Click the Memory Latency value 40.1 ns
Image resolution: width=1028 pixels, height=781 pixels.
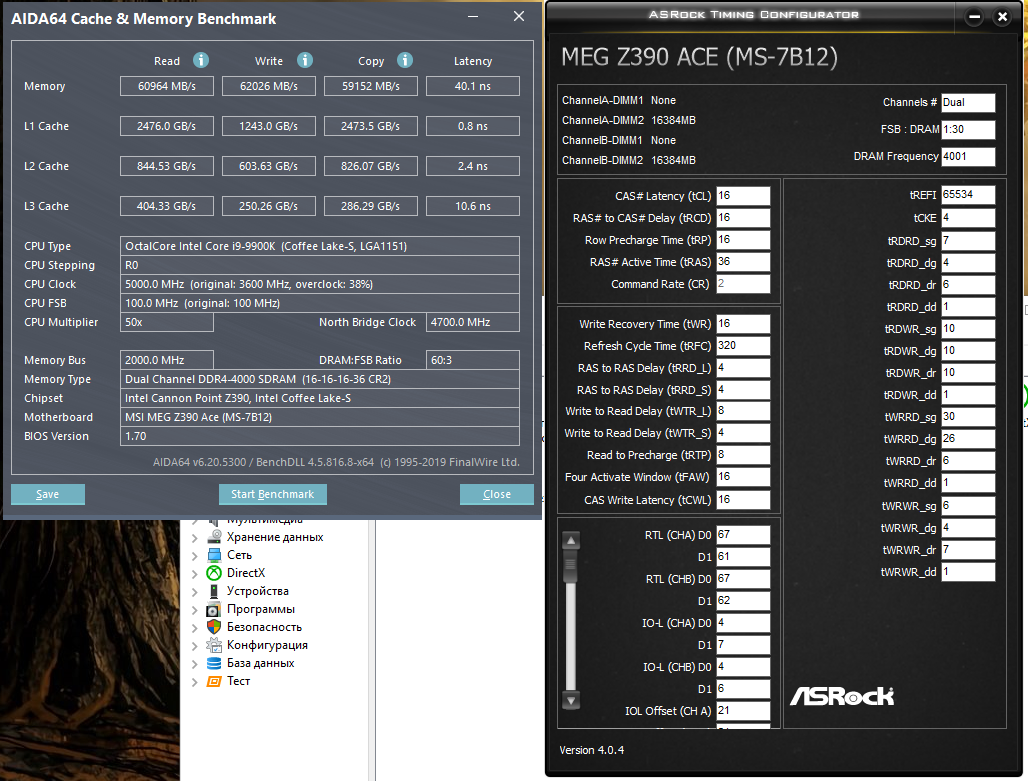[473, 86]
